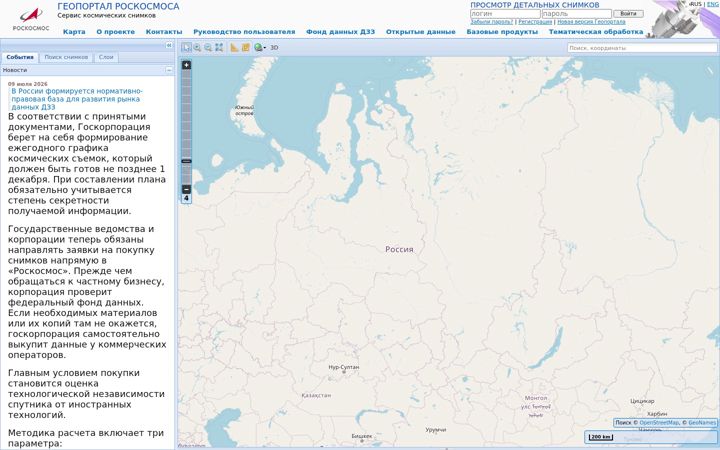Click the 200 km scale bar
720x450 pixels.
click(x=601, y=437)
